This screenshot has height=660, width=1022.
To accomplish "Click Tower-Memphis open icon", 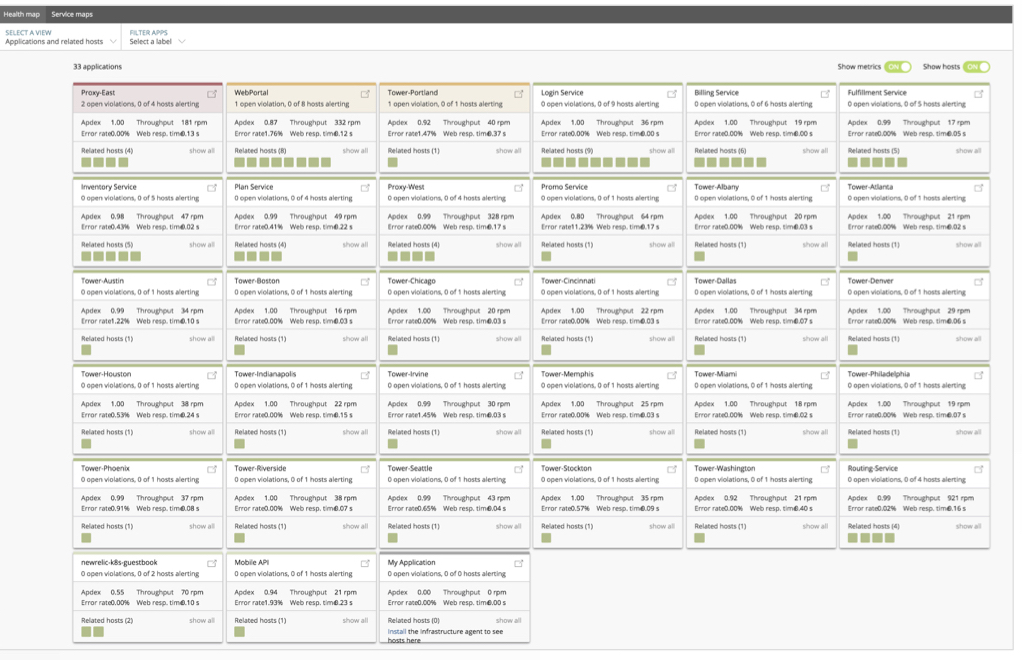I will coord(672,375).
